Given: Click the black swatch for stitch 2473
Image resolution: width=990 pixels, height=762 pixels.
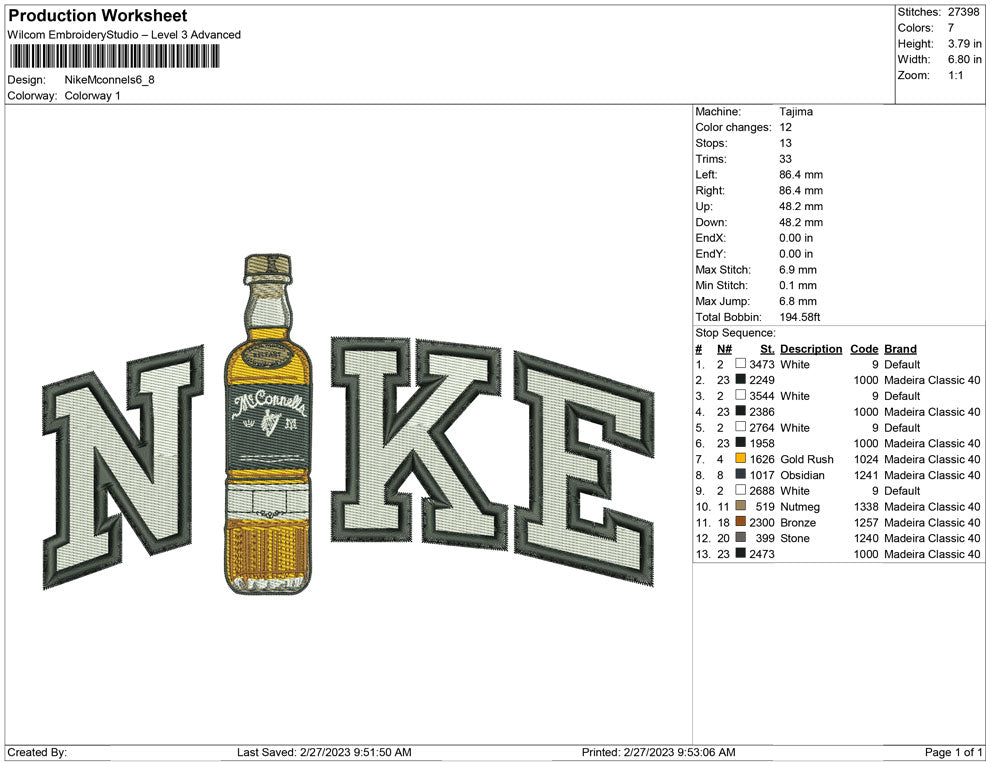Looking at the screenshot, I should tap(741, 553).
